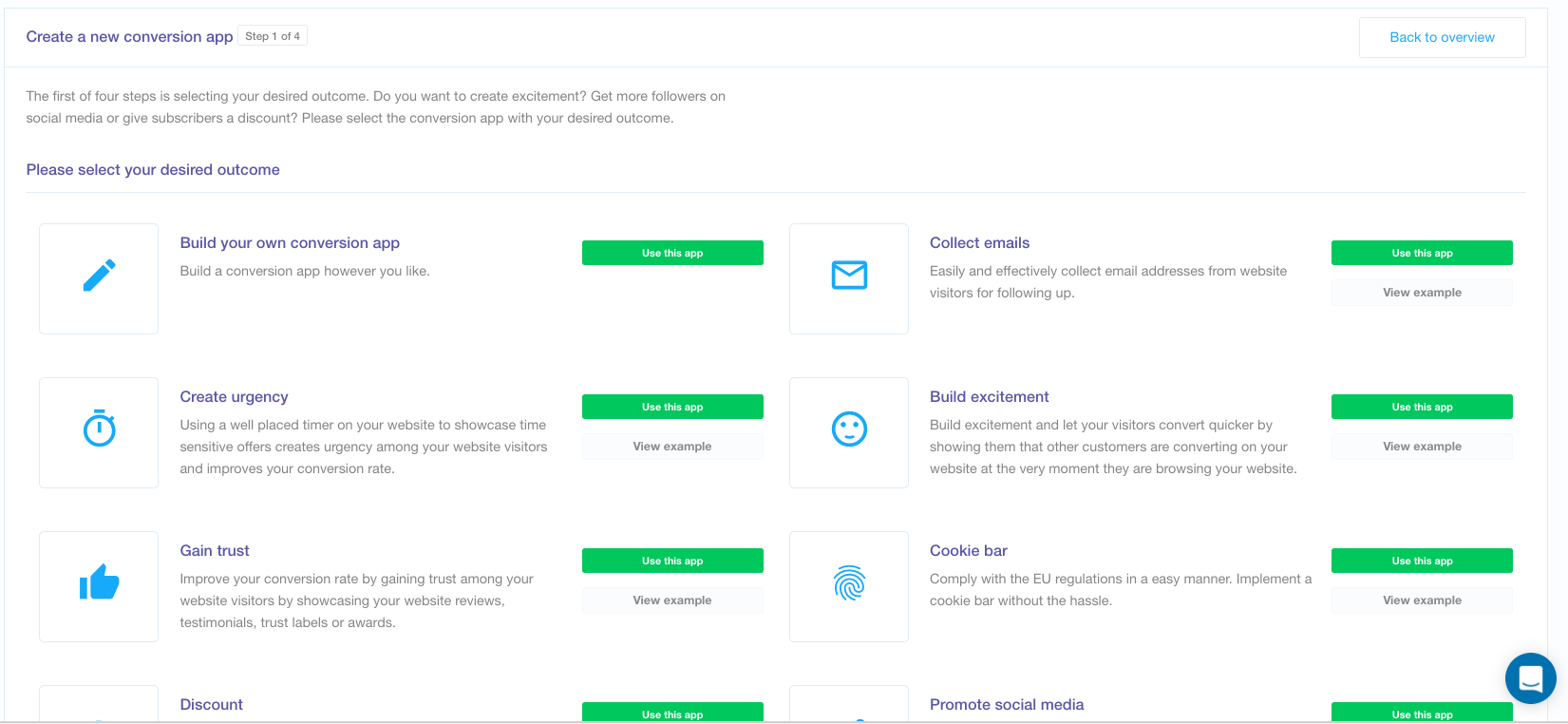Use the Collect emails app
Viewport: 1568px width, 724px height.
(x=1422, y=253)
